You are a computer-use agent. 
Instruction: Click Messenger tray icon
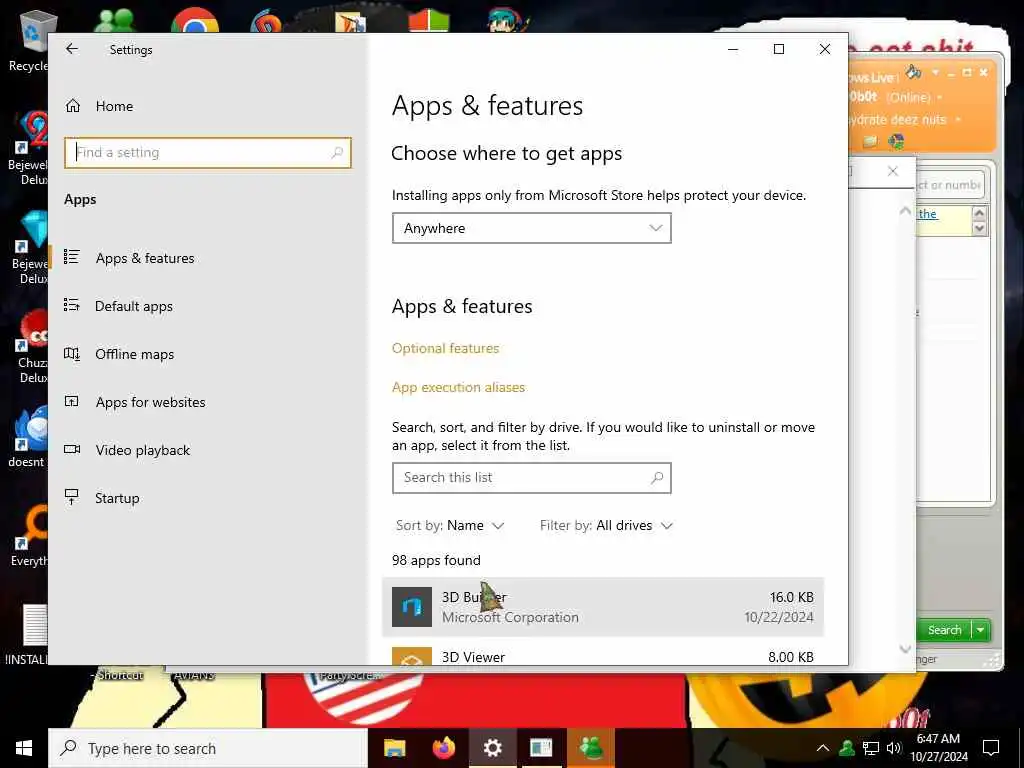pyautogui.click(x=847, y=748)
